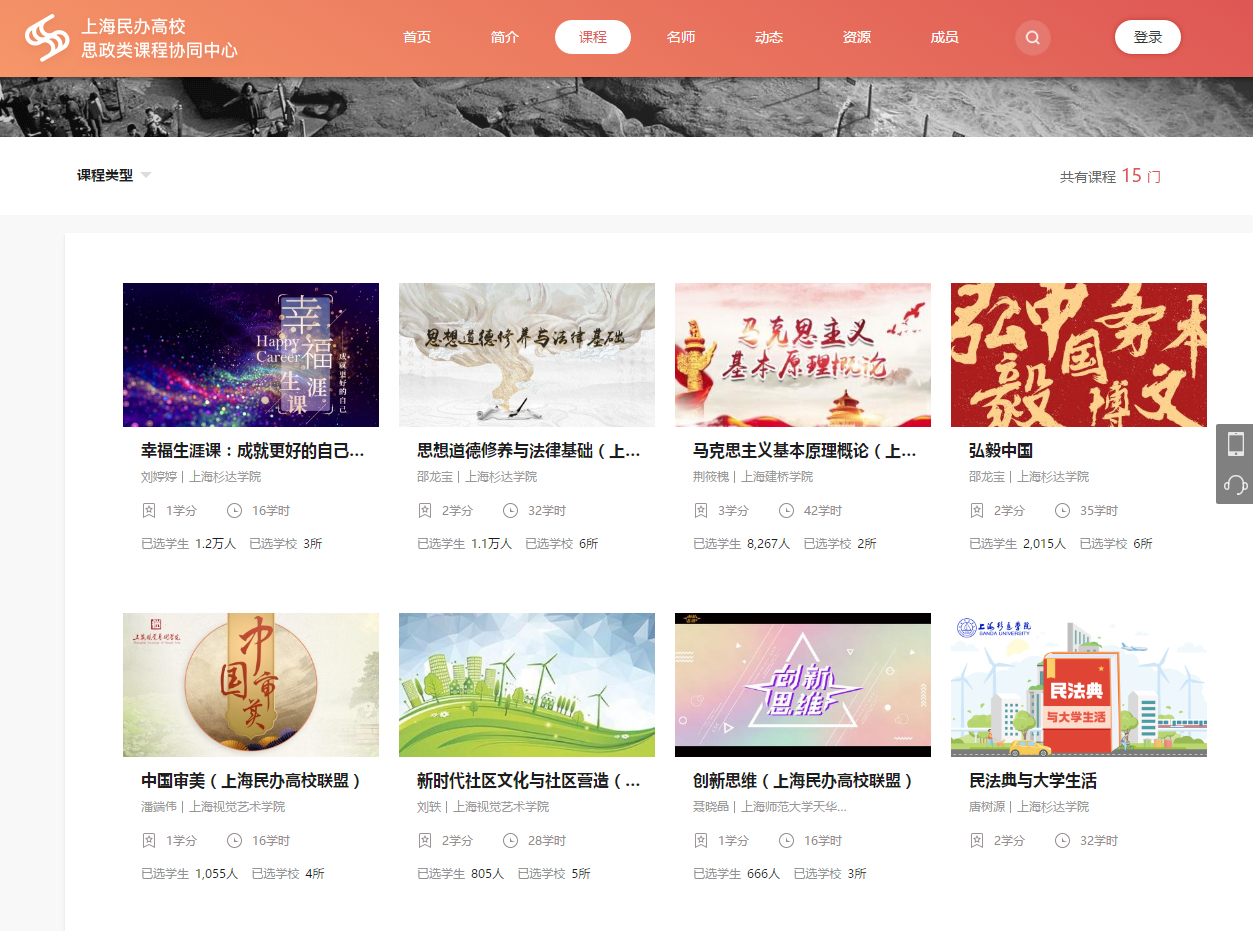This screenshot has width=1253, height=931.
Task: Click the 已选学生 1,055人 text
Action: tap(190, 874)
